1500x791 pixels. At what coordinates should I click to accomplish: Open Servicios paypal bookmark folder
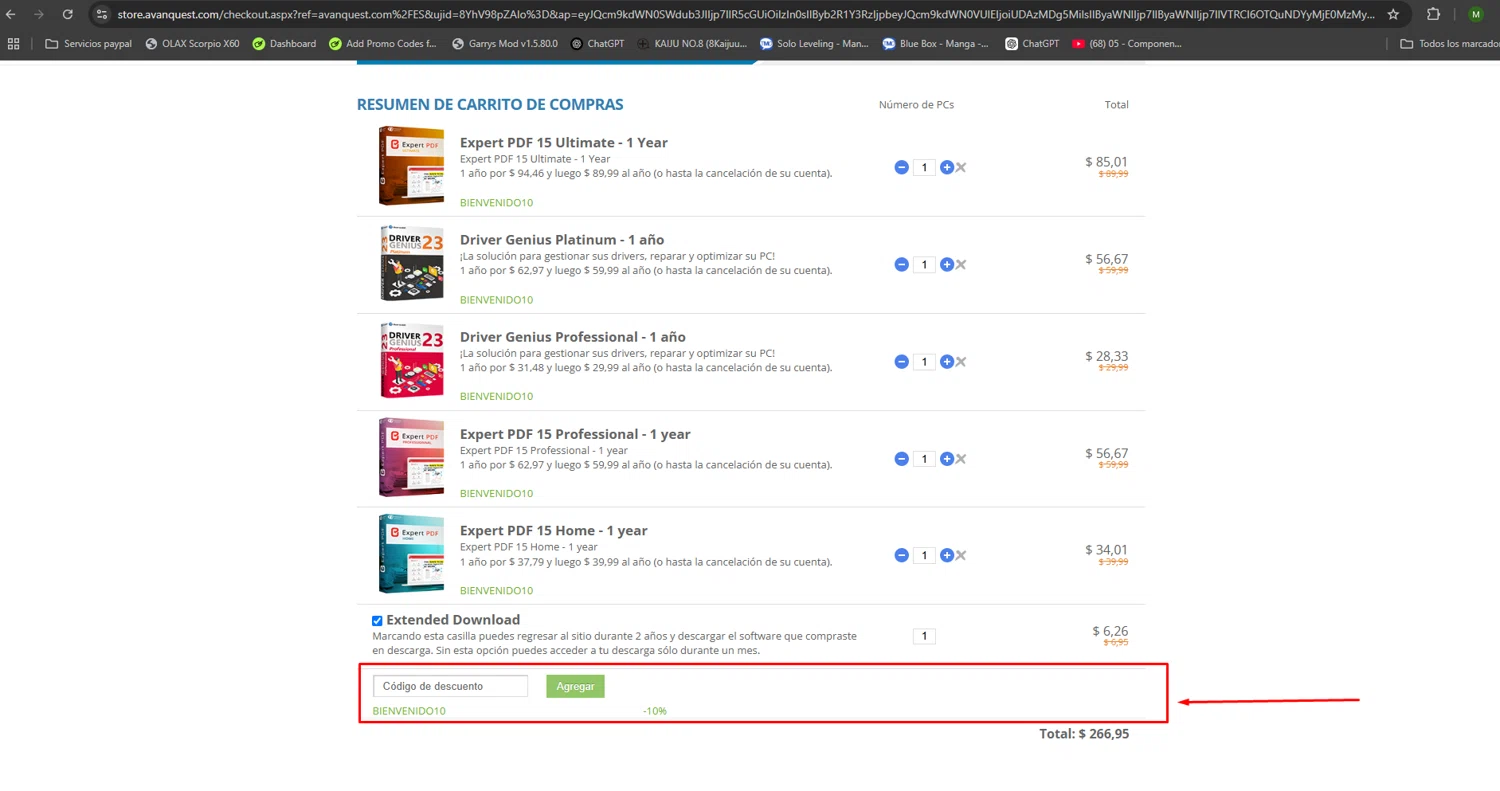[x=89, y=44]
